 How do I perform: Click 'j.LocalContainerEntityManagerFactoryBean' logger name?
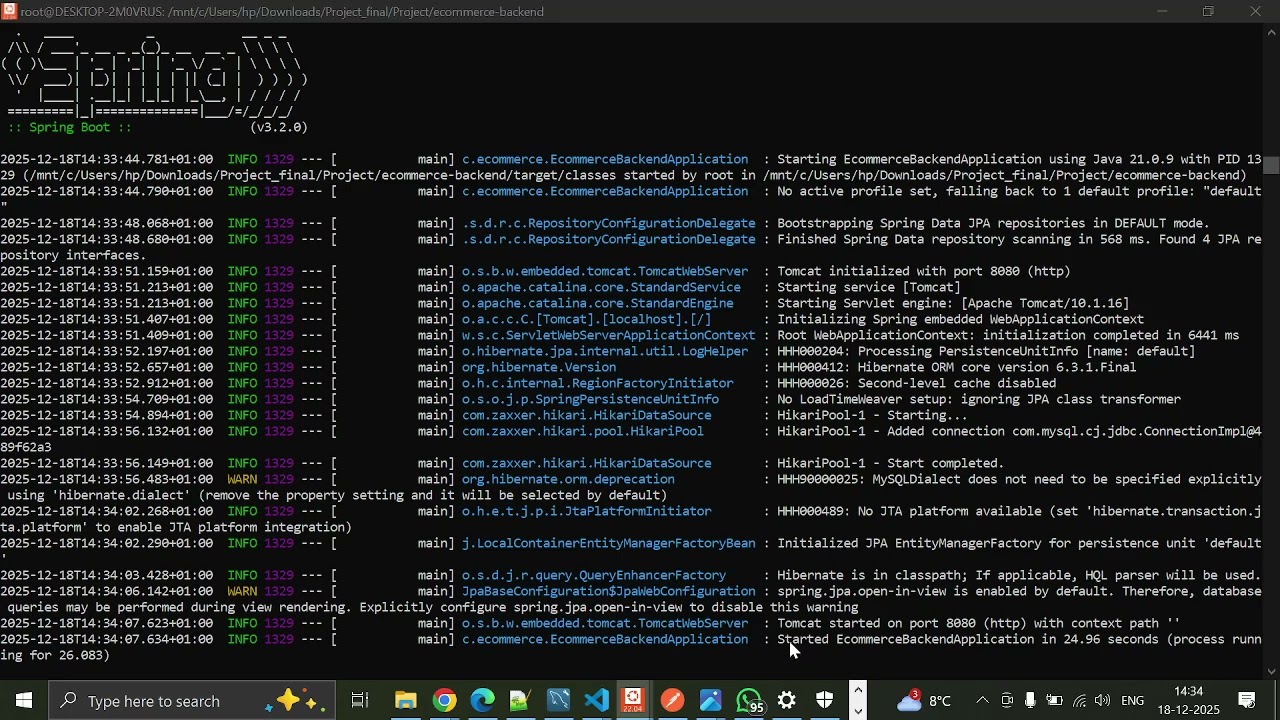(x=608, y=543)
